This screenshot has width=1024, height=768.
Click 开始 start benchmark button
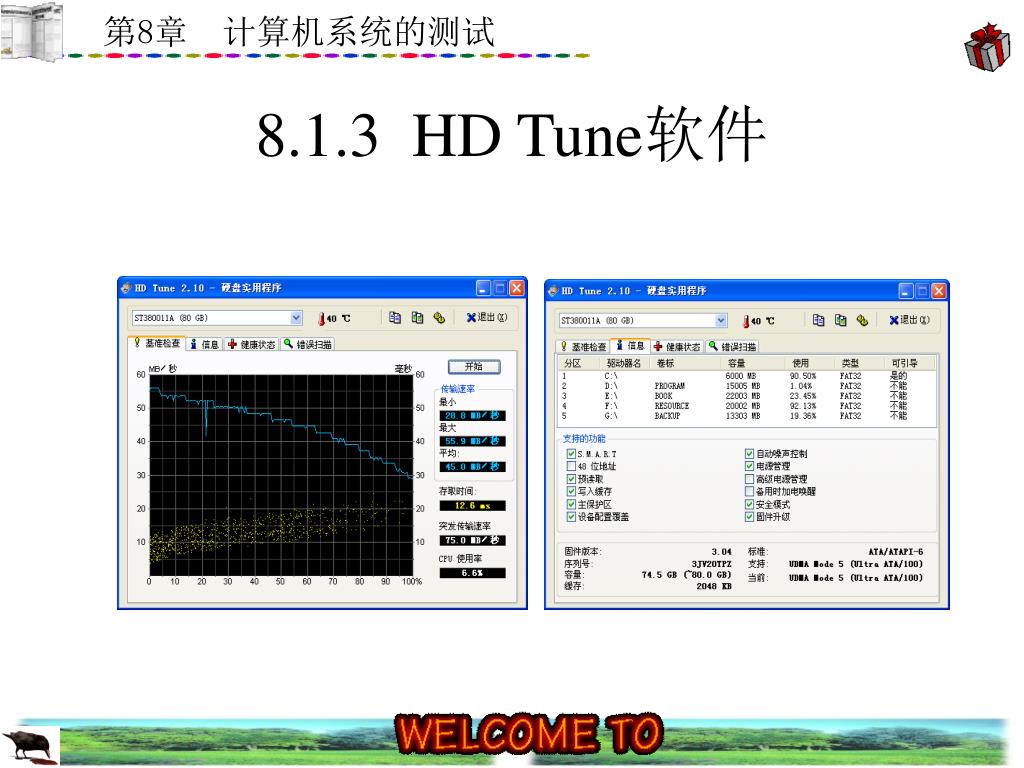[x=474, y=367]
